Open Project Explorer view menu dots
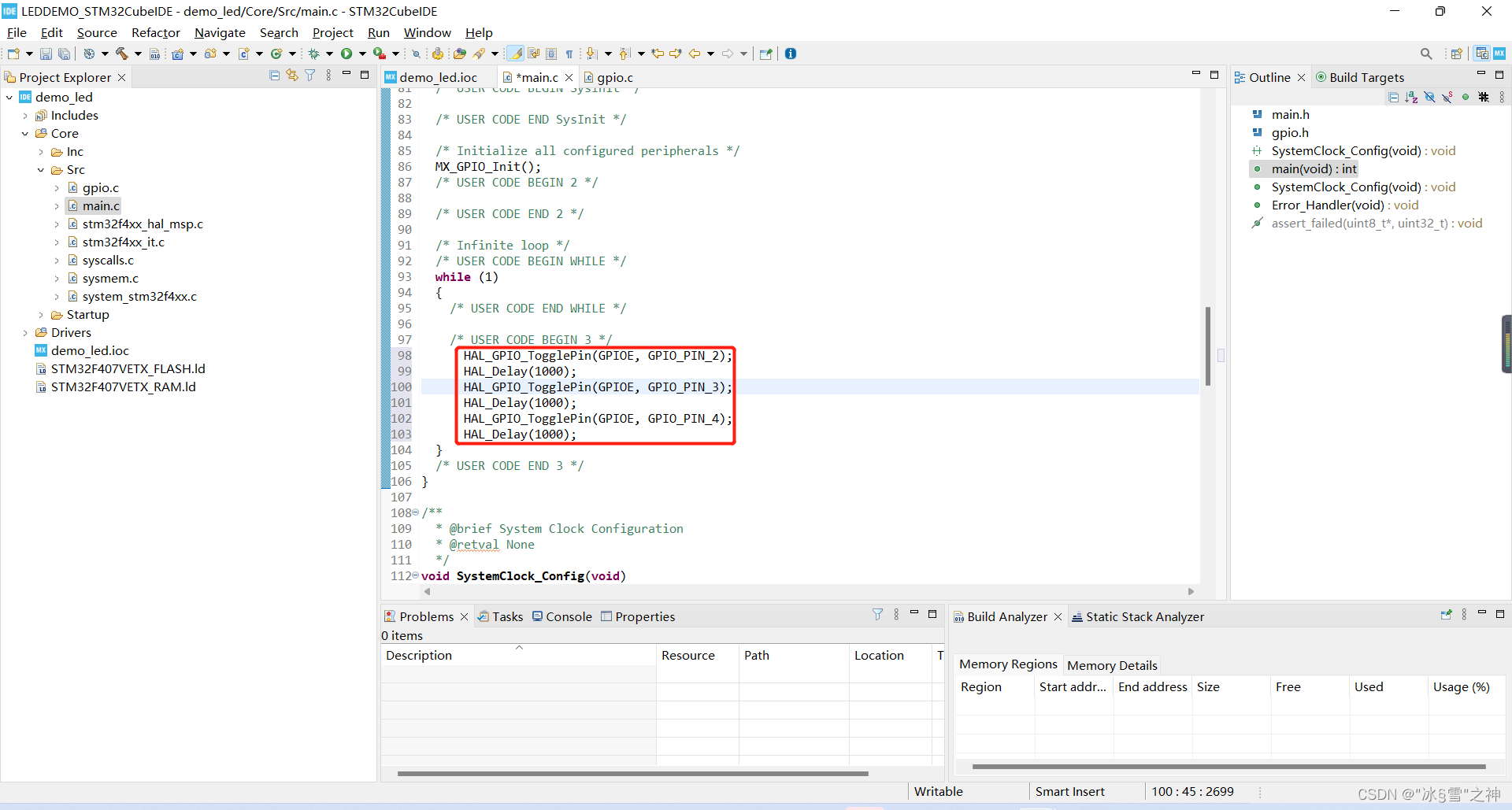The height and width of the screenshot is (810, 1512). (x=328, y=76)
